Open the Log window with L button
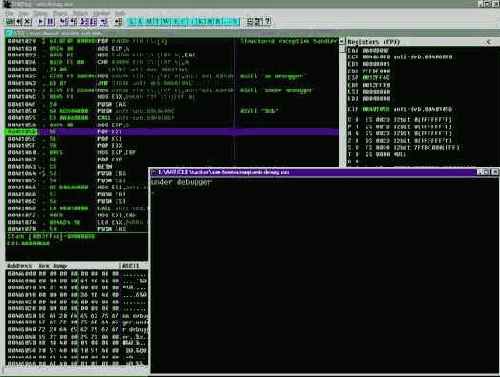Screen dimensions: 500x377 point(132,22)
